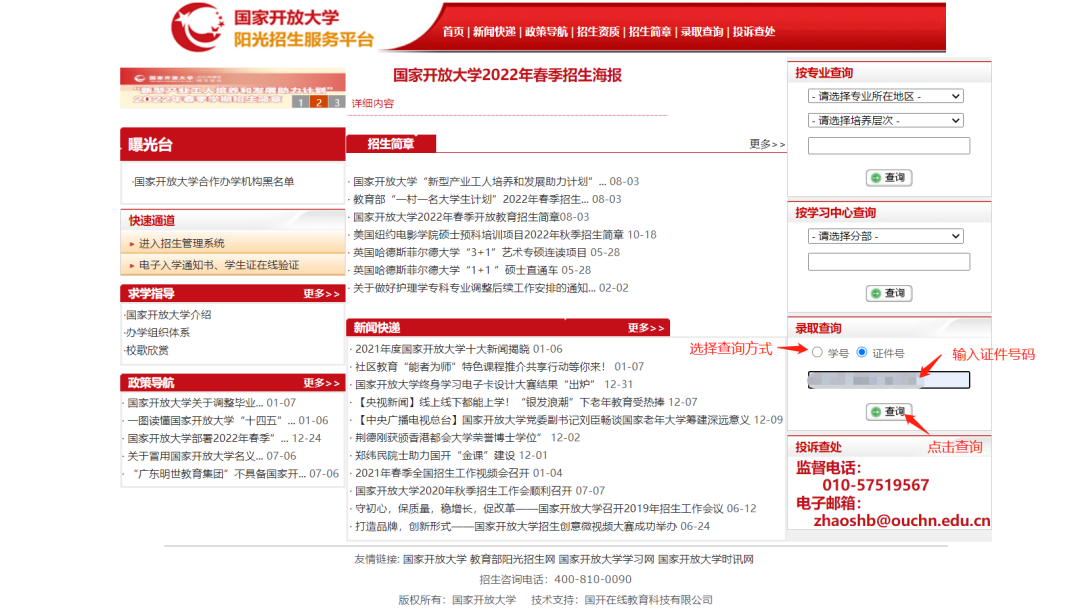Switch banner to slide 2

(319, 102)
